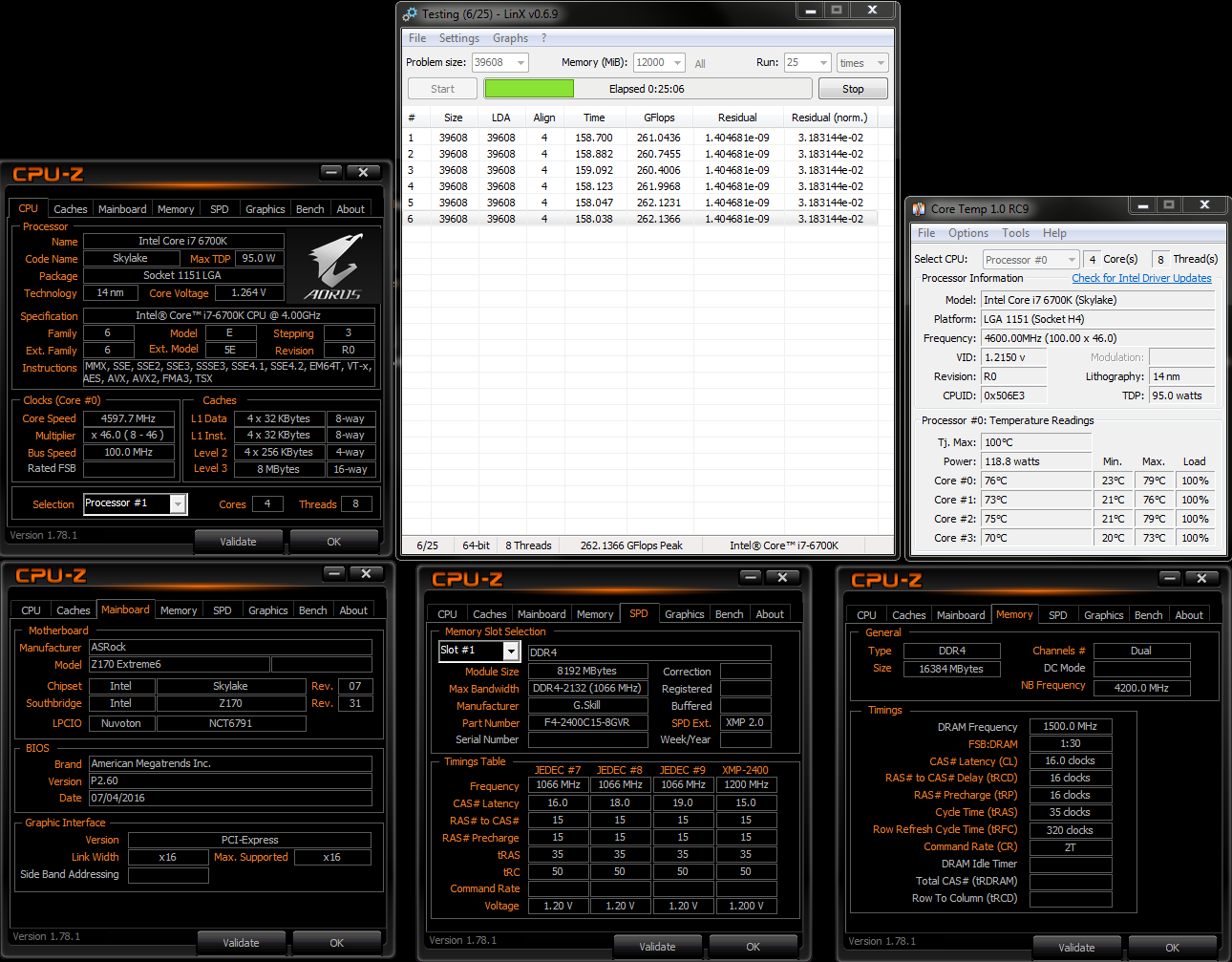Click OK in CPU-Z Memory window
This screenshot has width=1232, height=962.
(x=1172, y=948)
